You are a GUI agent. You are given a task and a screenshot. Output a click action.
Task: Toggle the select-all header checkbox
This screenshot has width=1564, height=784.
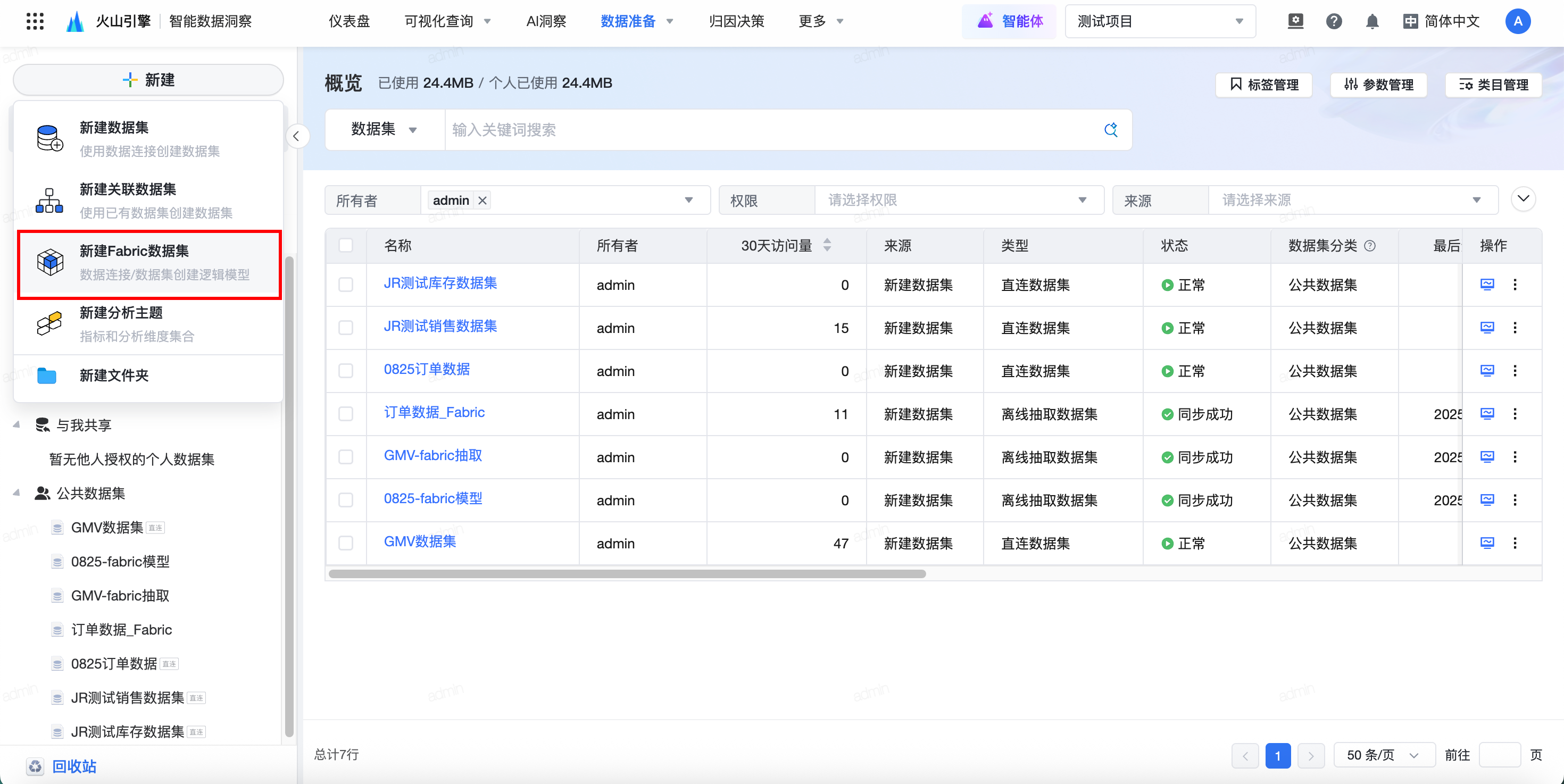[x=346, y=246]
